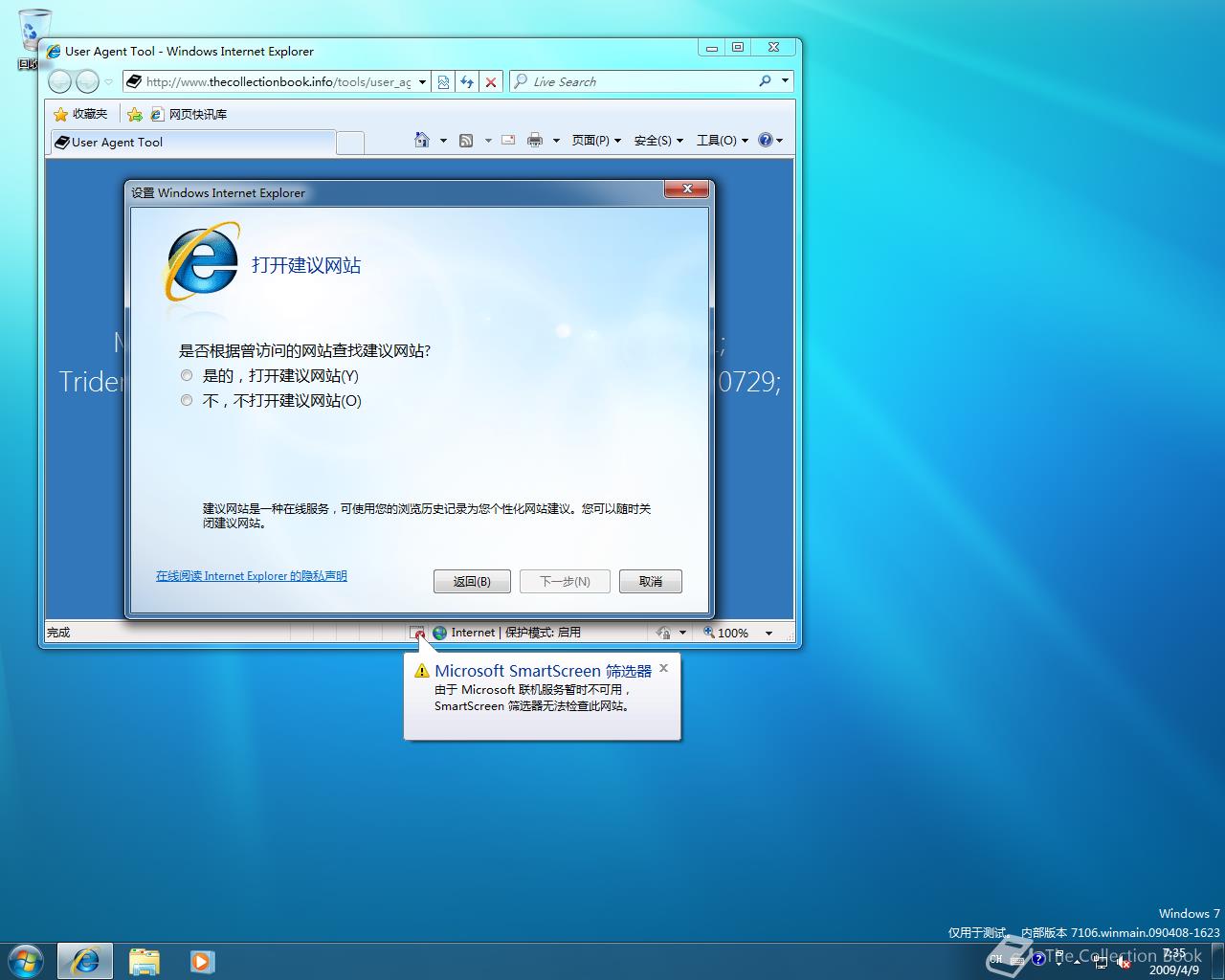Click the 完成 status text
This screenshot has width=1225, height=980.
58,633
